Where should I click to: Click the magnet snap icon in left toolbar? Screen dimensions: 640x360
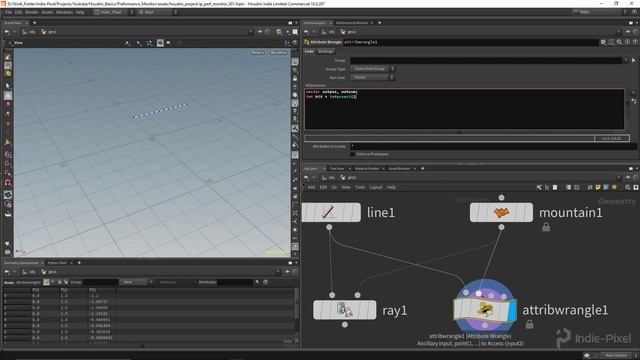(8, 183)
